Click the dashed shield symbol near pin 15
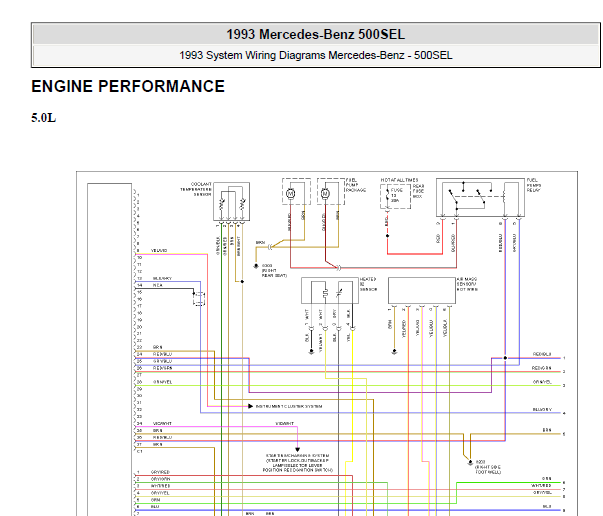Image resolution: width=603 pixels, height=516 pixels. click(199, 299)
